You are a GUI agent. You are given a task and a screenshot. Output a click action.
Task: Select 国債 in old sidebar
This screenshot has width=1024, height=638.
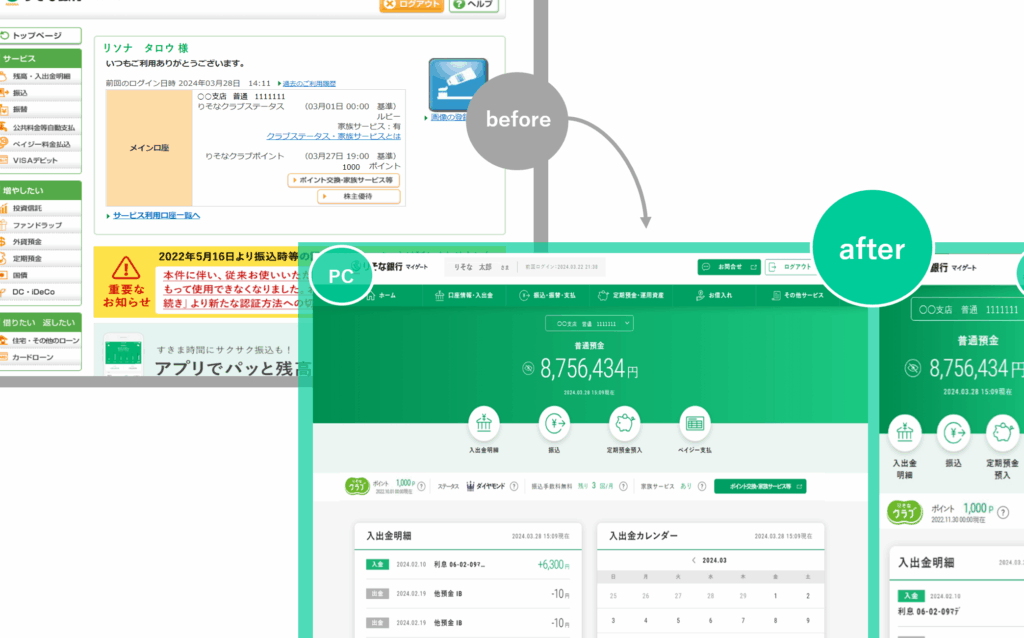(x=40, y=276)
